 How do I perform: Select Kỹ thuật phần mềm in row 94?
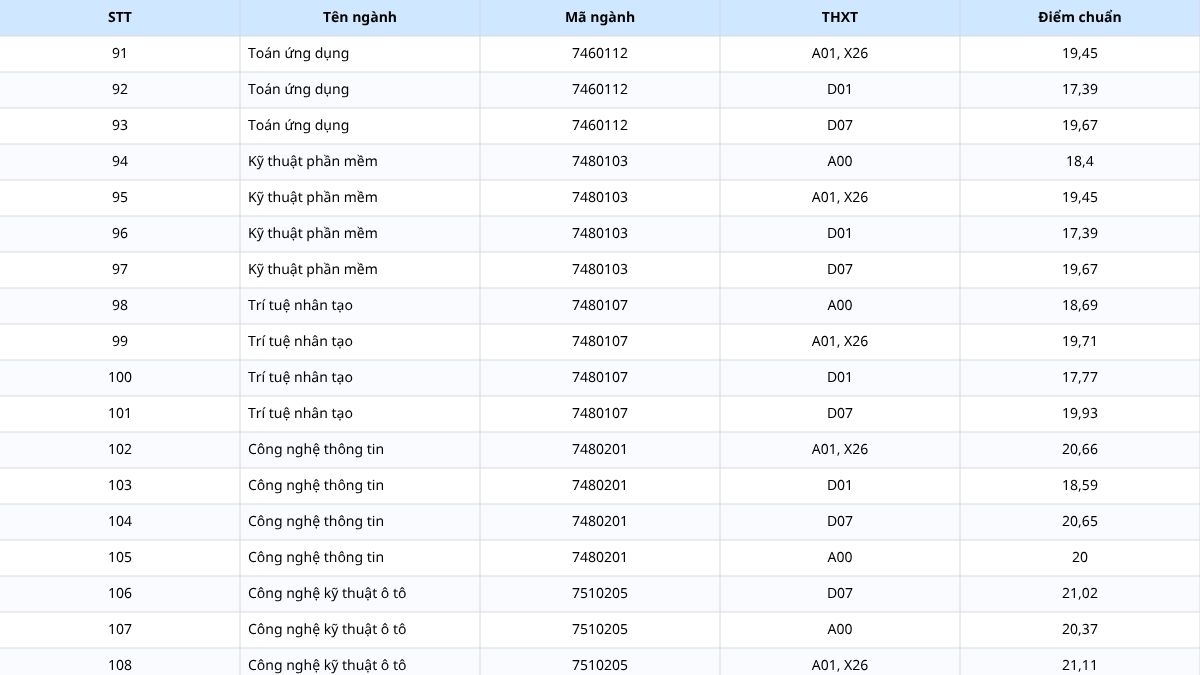pyautogui.click(x=313, y=161)
